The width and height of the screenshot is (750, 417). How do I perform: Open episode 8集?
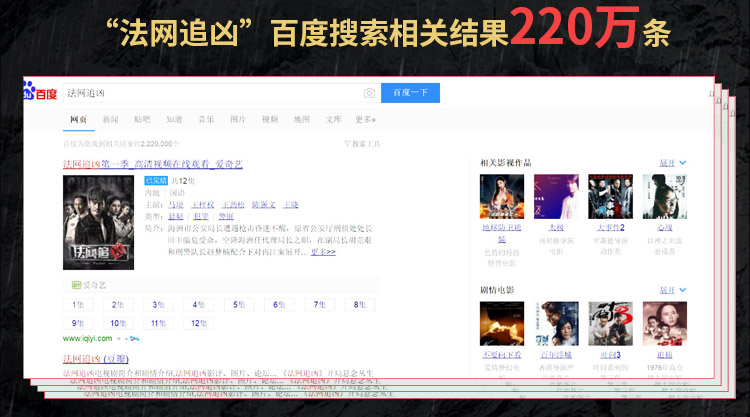tap(360, 305)
